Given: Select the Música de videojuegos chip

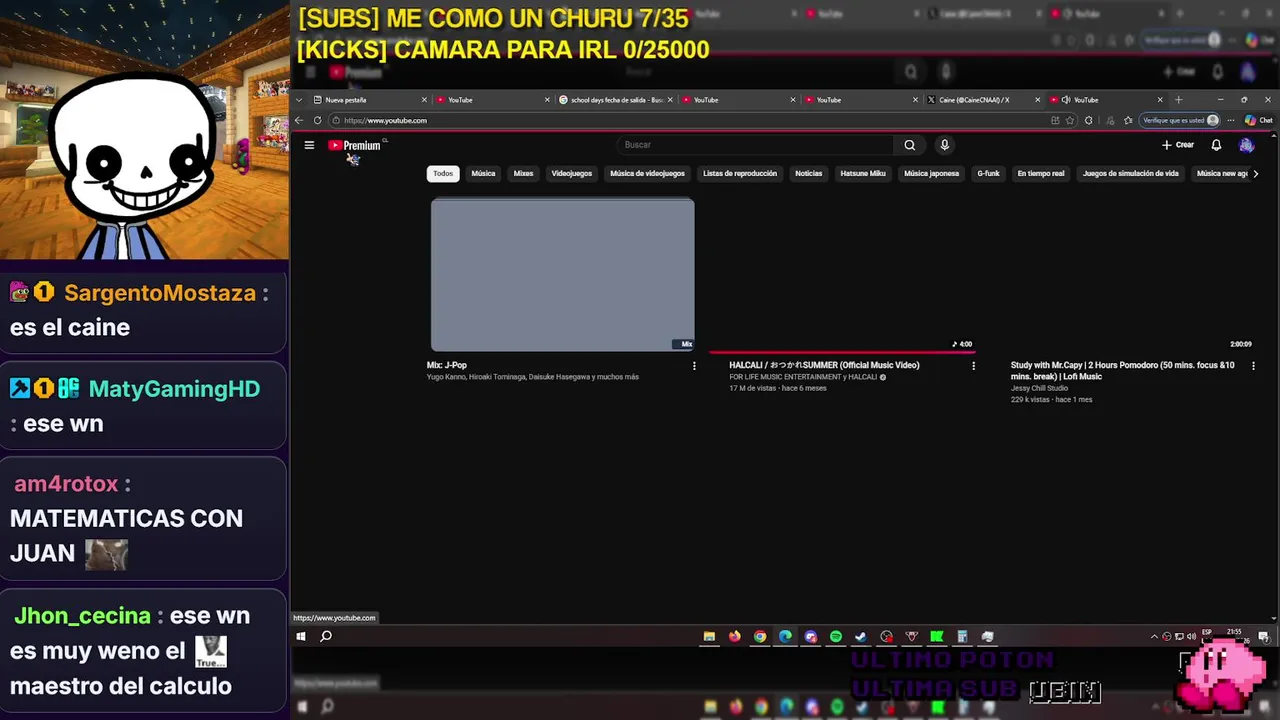Looking at the screenshot, I should pos(647,173).
